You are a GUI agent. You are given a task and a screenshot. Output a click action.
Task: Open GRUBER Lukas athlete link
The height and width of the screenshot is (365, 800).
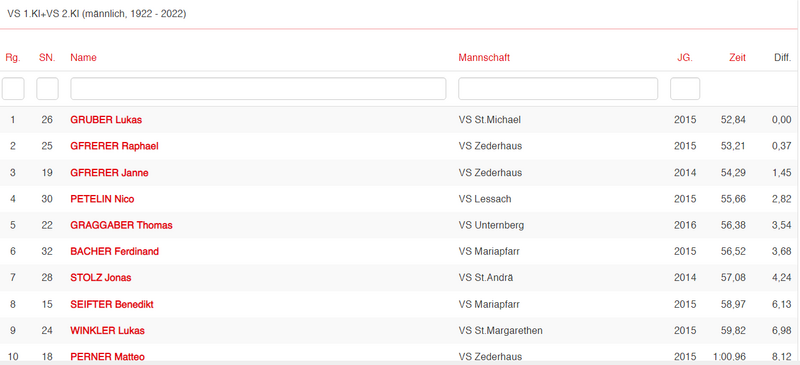pos(106,120)
